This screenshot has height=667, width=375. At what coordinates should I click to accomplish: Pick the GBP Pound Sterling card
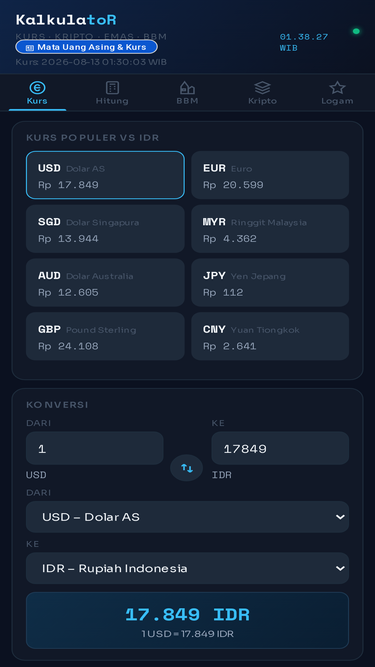point(105,336)
